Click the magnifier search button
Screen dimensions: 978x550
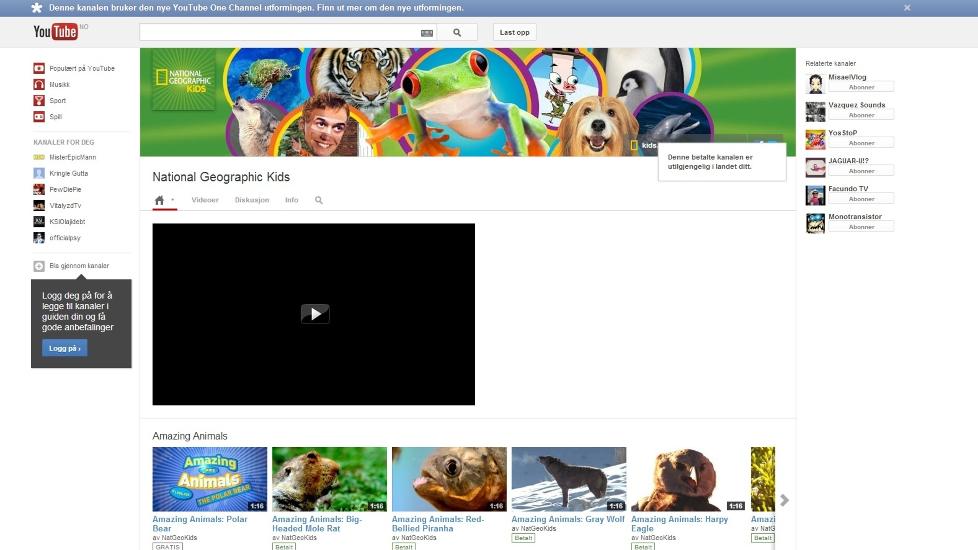click(x=457, y=32)
